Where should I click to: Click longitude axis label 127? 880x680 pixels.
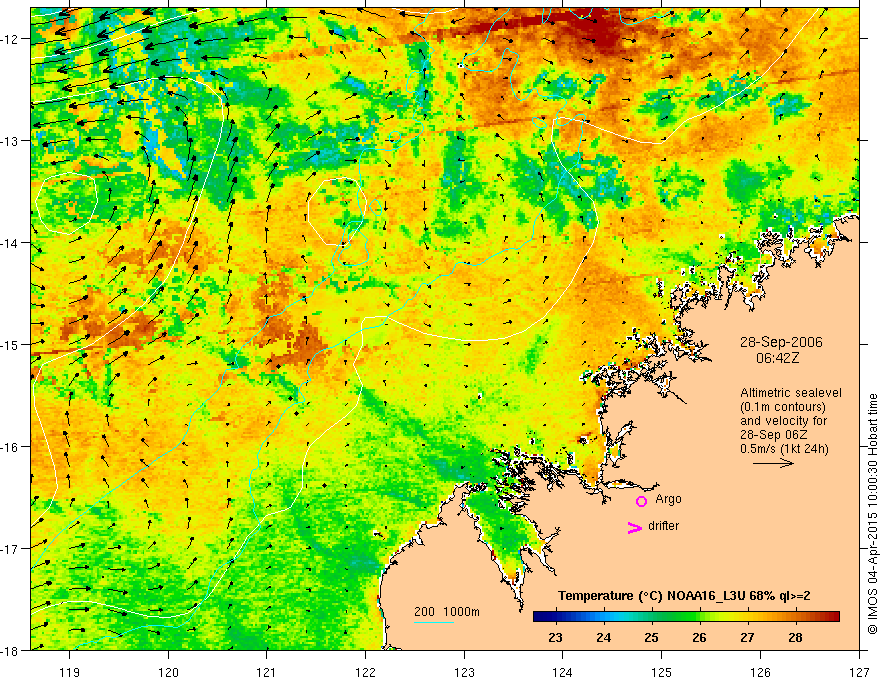tap(859, 672)
